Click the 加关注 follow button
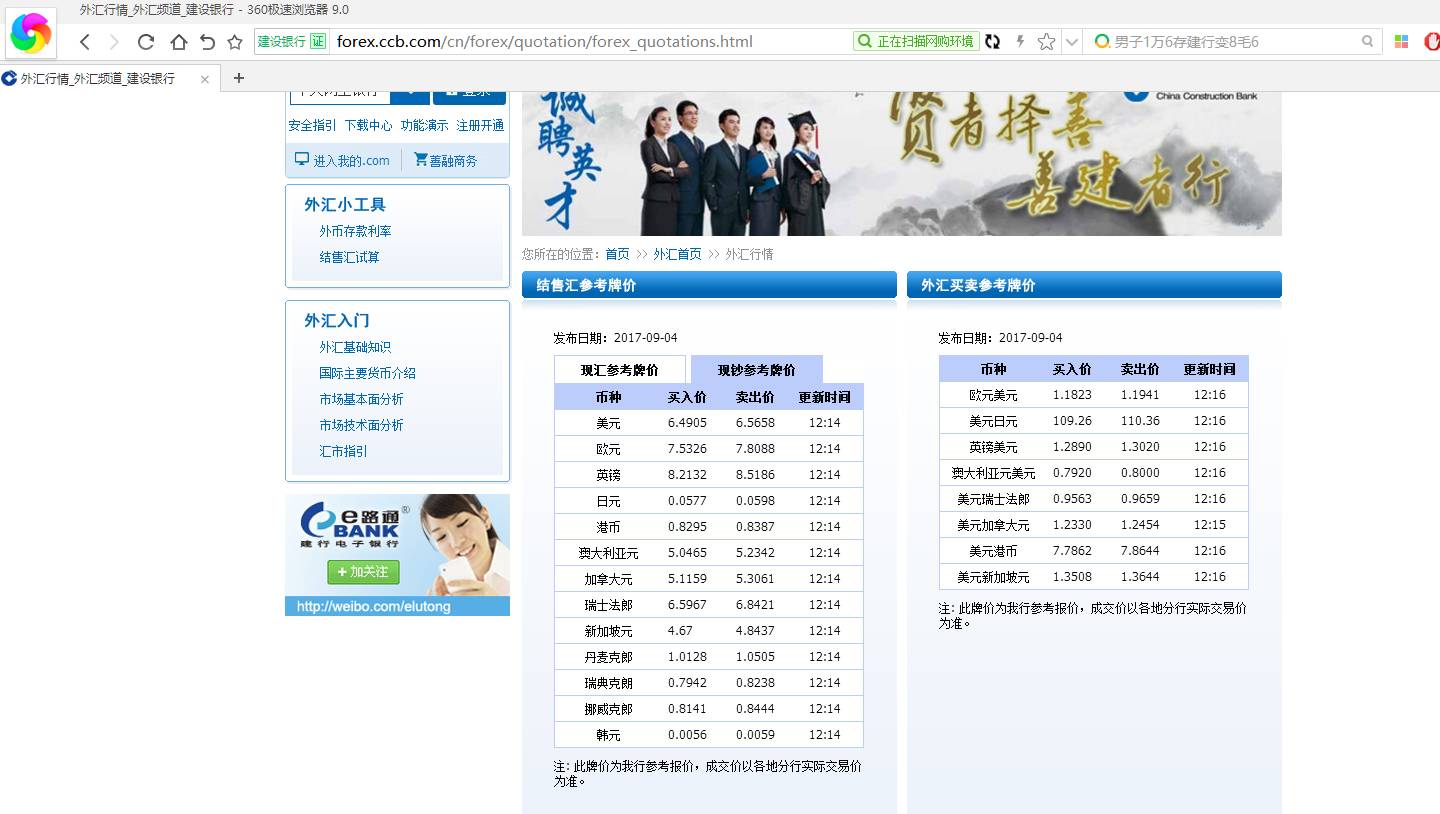Image resolution: width=1440 pixels, height=814 pixels. [363, 572]
